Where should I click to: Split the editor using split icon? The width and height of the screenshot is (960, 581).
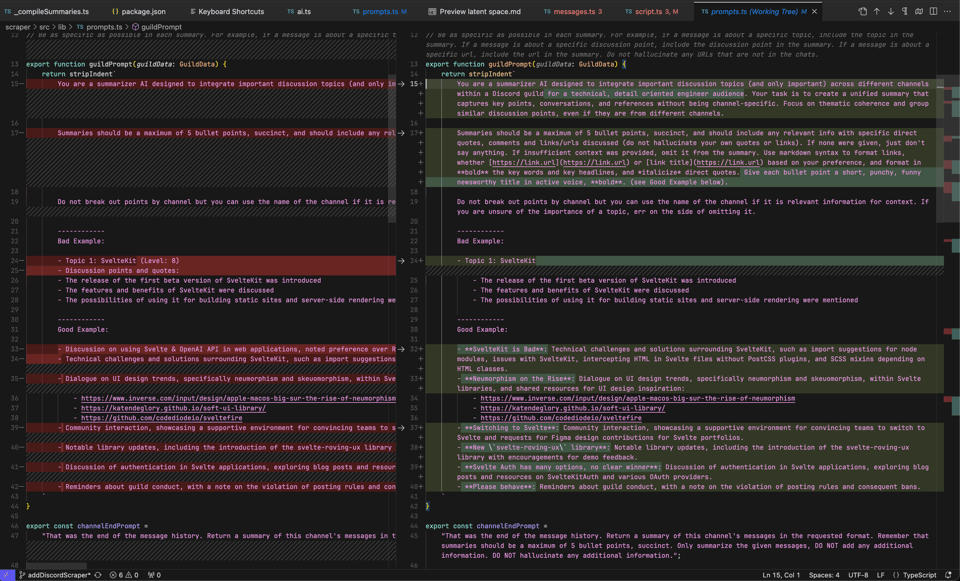click(934, 12)
